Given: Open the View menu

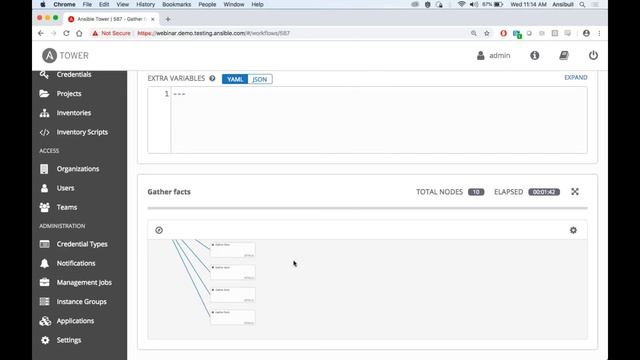Looking at the screenshot, I should point(122,4).
